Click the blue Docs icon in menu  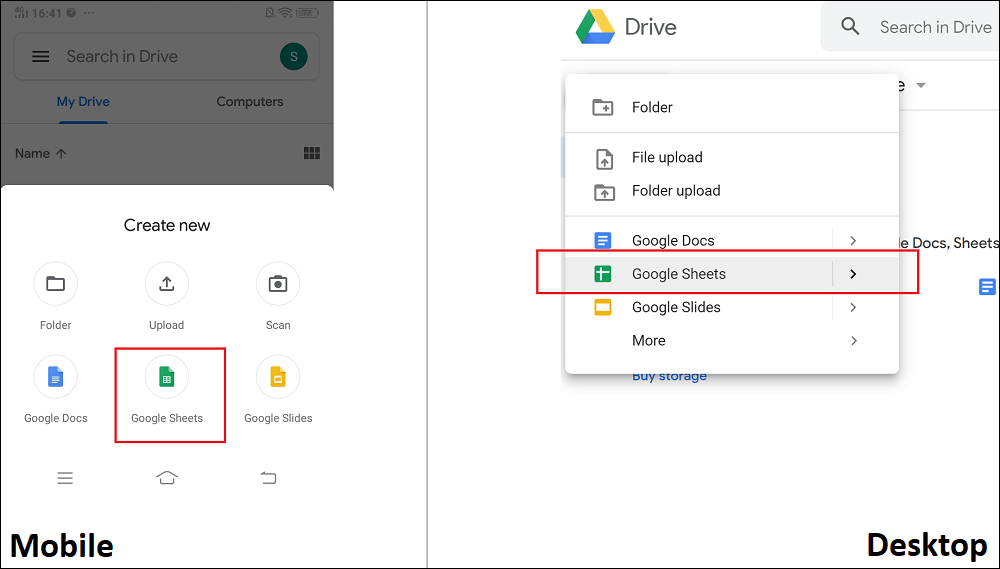click(603, 240)
